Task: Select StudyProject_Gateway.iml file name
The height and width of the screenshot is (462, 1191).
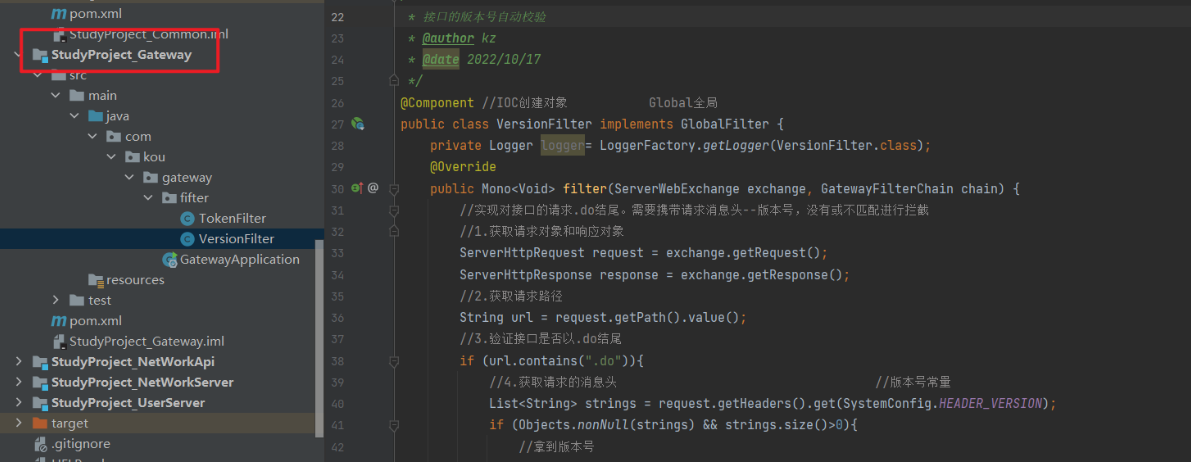Action: (x=147, y=341)
